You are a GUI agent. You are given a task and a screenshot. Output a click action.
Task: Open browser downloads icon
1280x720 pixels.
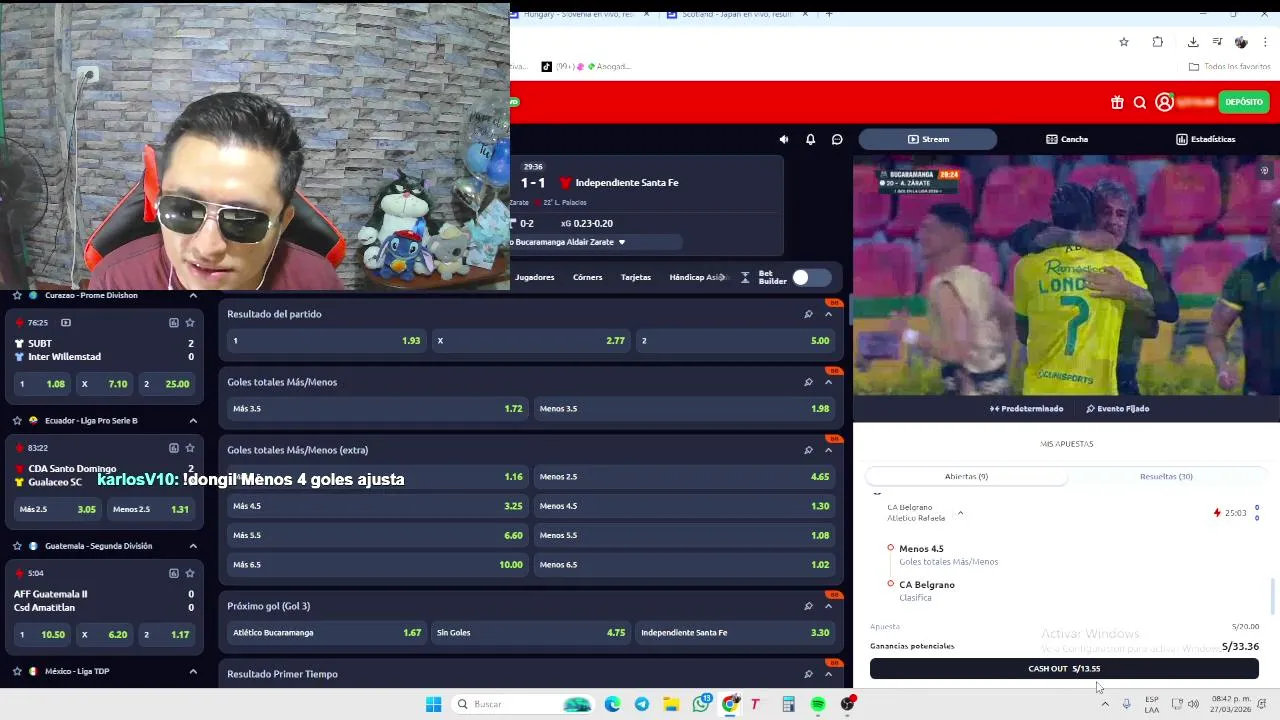[x=1193, y=42]
